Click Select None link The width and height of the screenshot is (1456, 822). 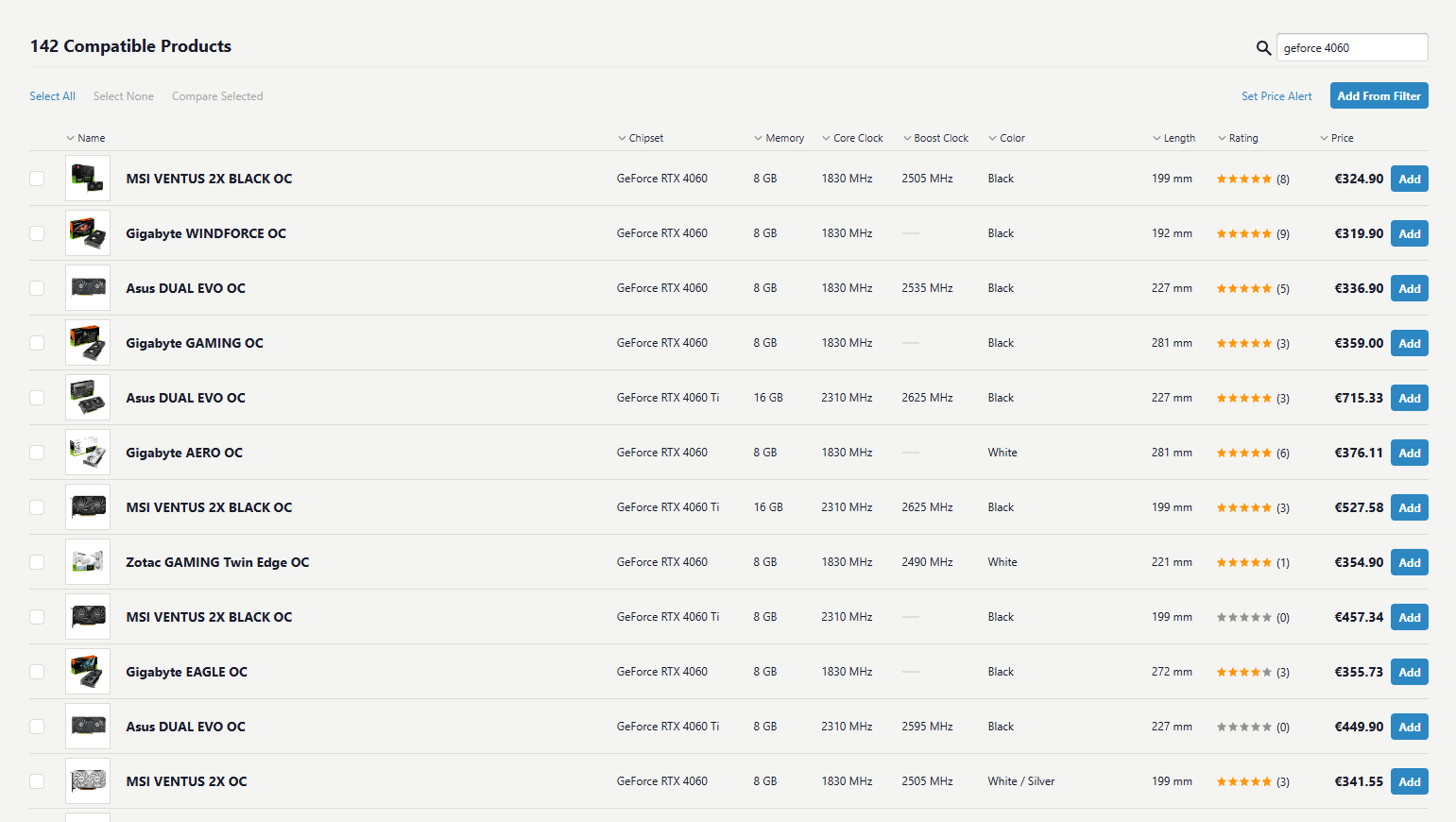click(124, 96)
